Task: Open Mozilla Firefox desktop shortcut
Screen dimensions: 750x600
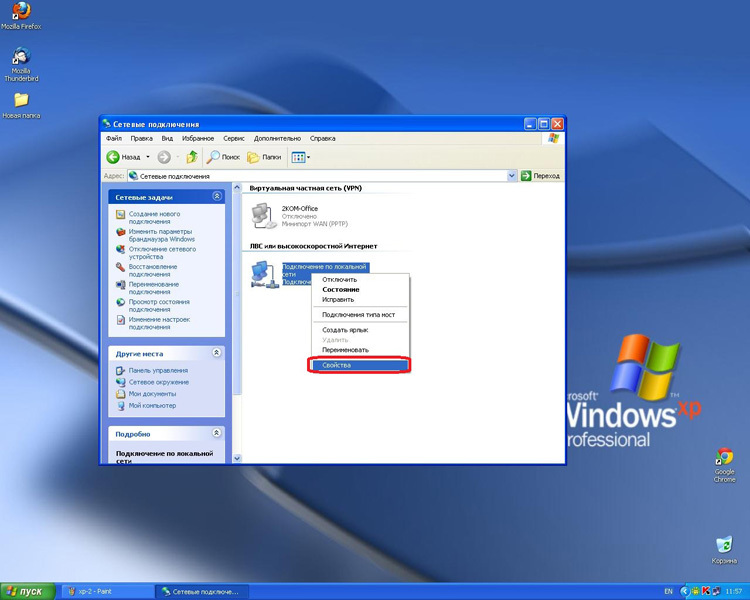Action: coord(21,16)
